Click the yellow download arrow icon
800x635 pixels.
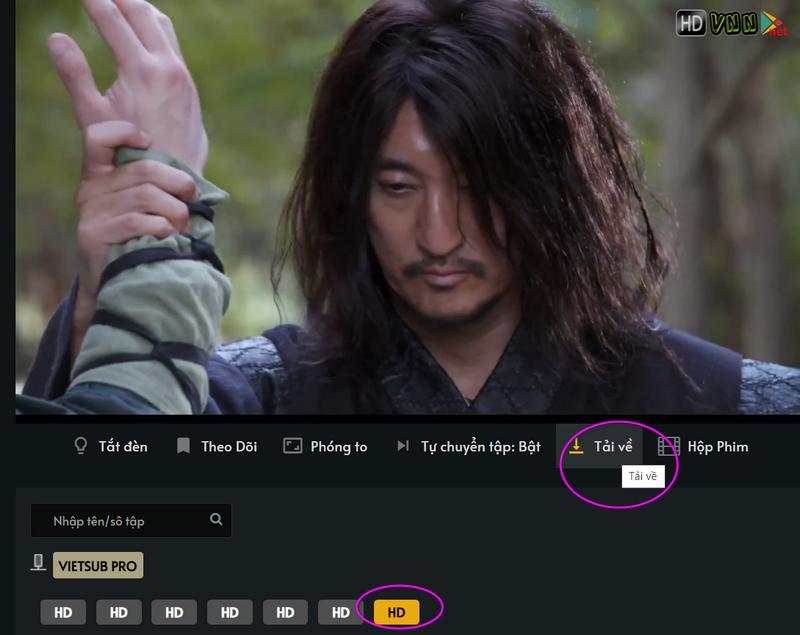click(x=576, y=446)
